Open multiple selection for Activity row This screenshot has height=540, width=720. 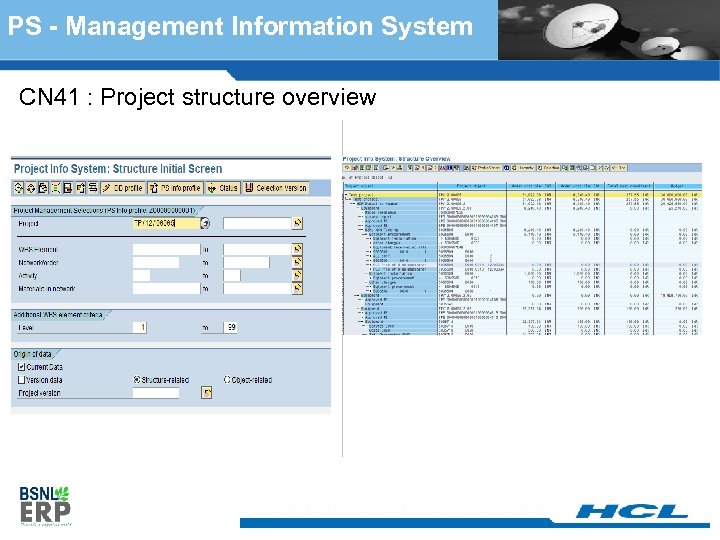(298, 275)
